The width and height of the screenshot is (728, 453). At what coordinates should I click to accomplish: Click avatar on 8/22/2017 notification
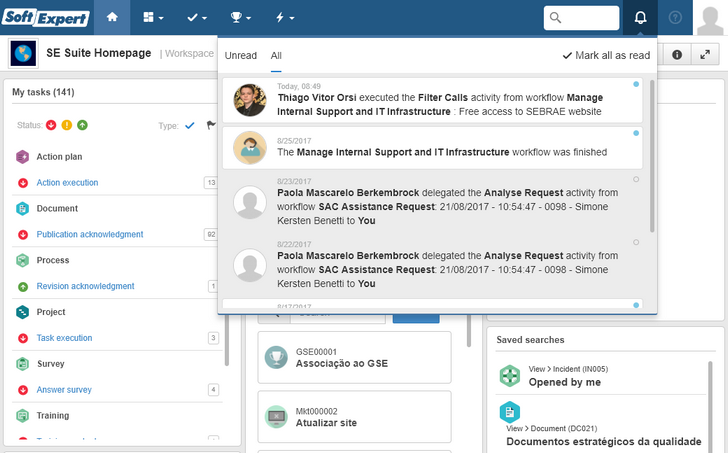point(250,265)
